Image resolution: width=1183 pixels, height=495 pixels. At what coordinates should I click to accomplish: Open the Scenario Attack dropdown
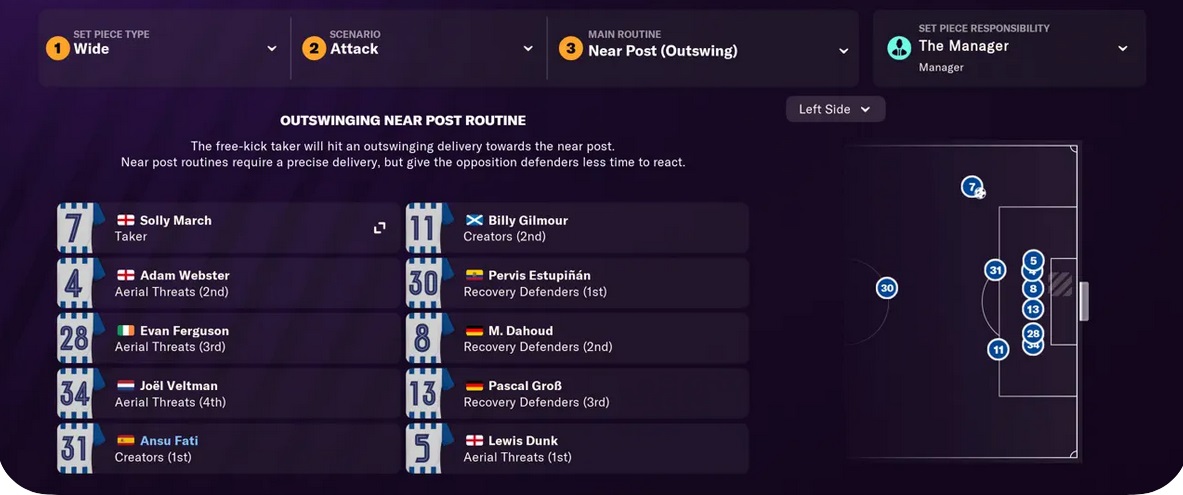(x=528, y=48)
